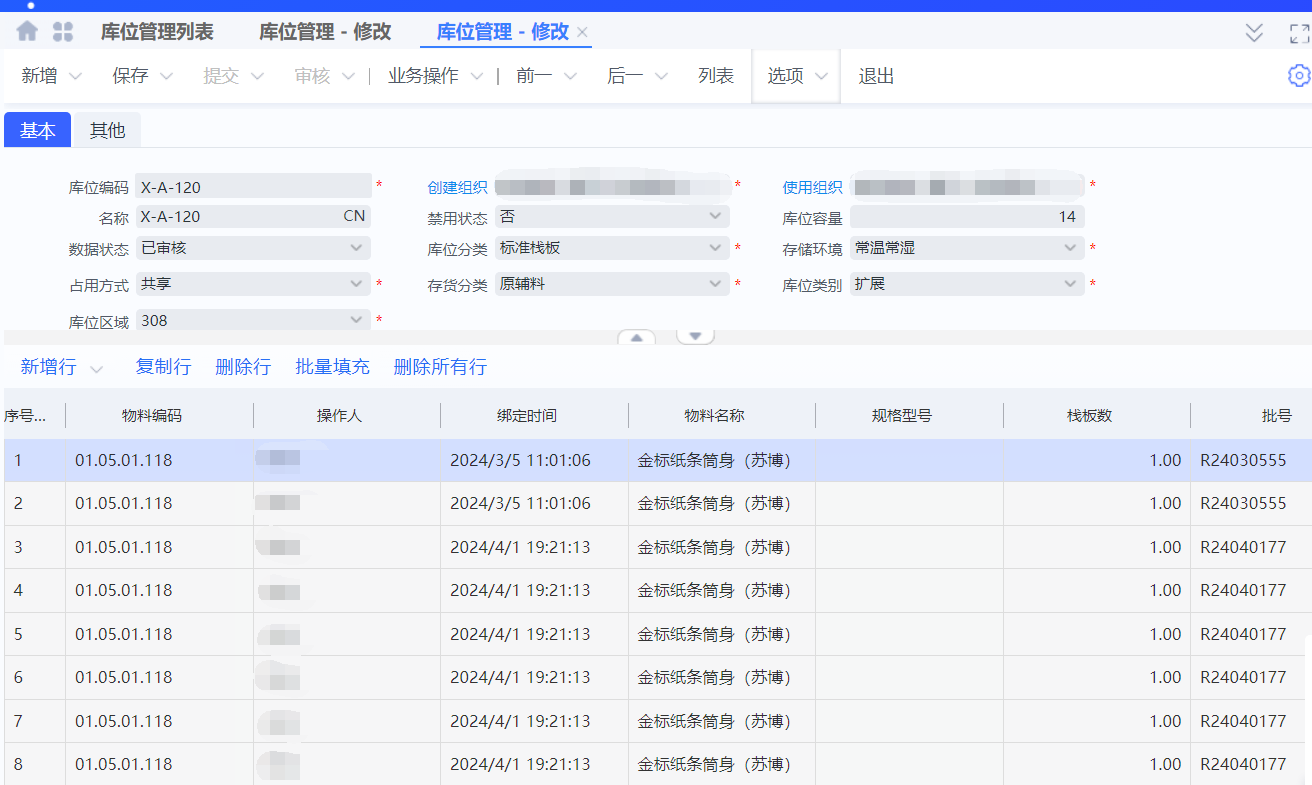Click 新增行 to add row

pyautogui.click(x=48, y=367)
